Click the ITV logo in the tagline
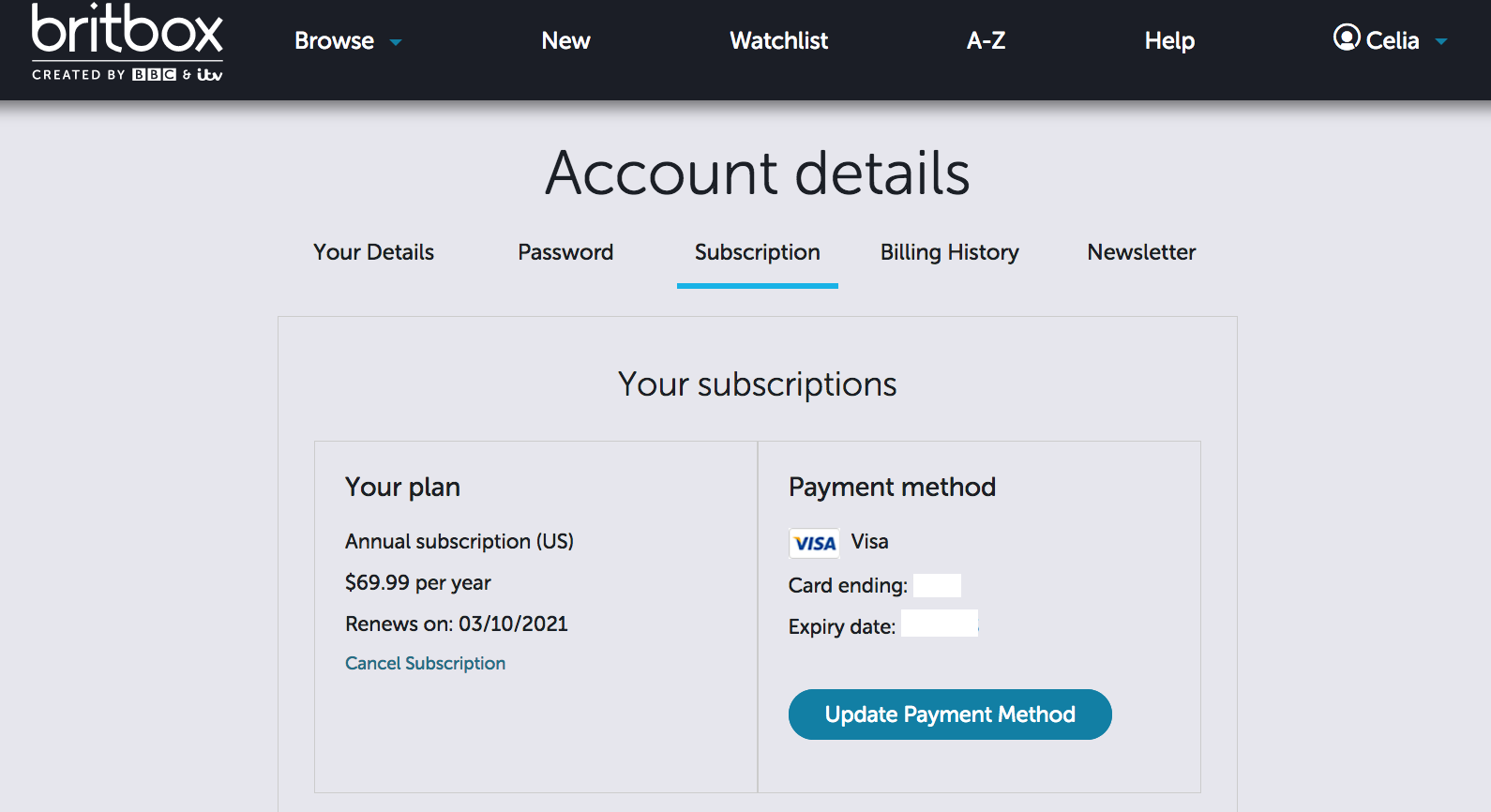 (210, 75)
